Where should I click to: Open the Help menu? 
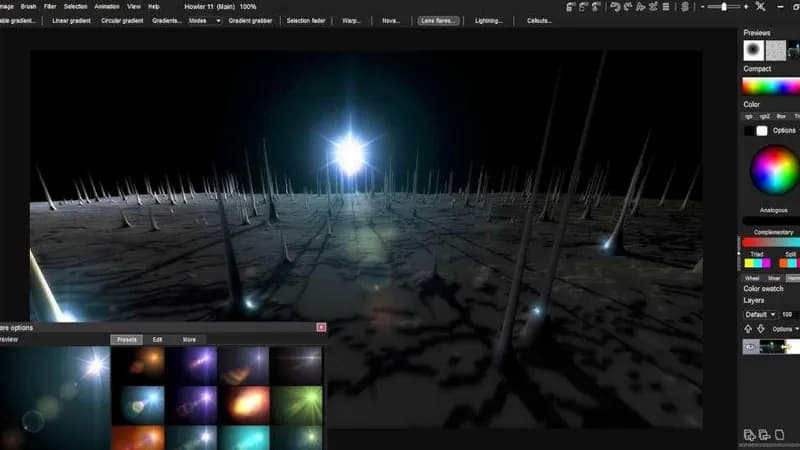[x=154, y=7]
